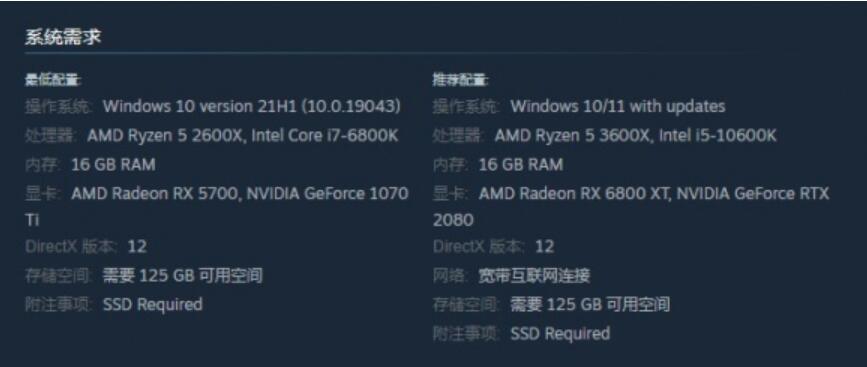Click the AMD Ryzen 5 3600X processor line
Viewport: 867px width, 367px height.
(x=635, y=135)
